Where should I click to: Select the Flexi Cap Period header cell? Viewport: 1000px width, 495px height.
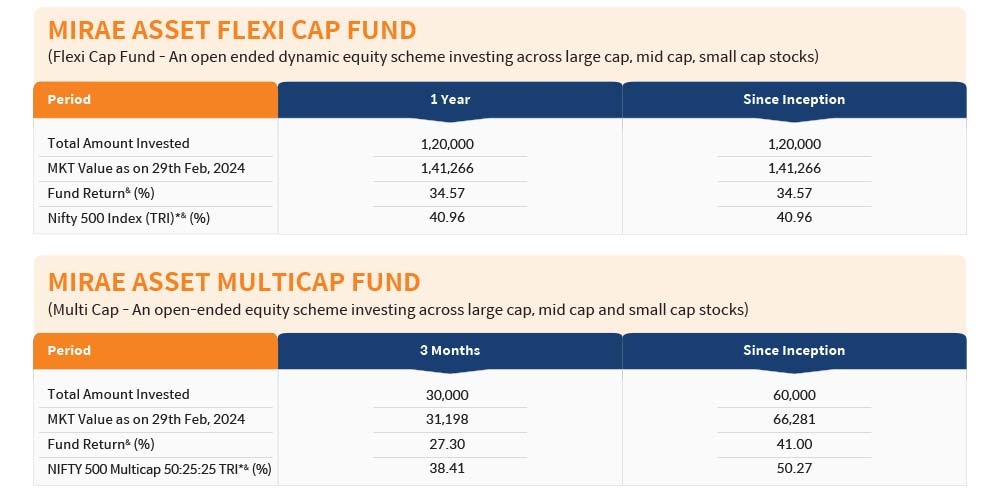[x=156, y=100]
